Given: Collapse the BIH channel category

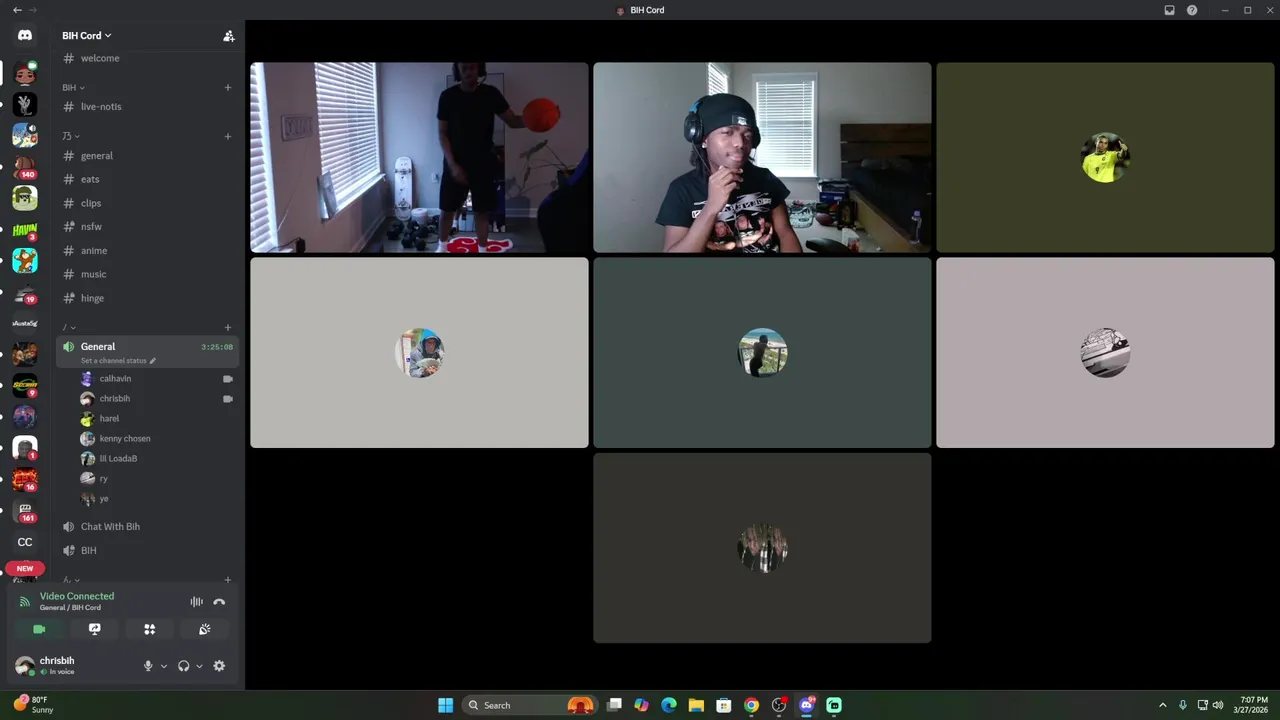Looking at the screenshot, I should (x=73, y=87).
